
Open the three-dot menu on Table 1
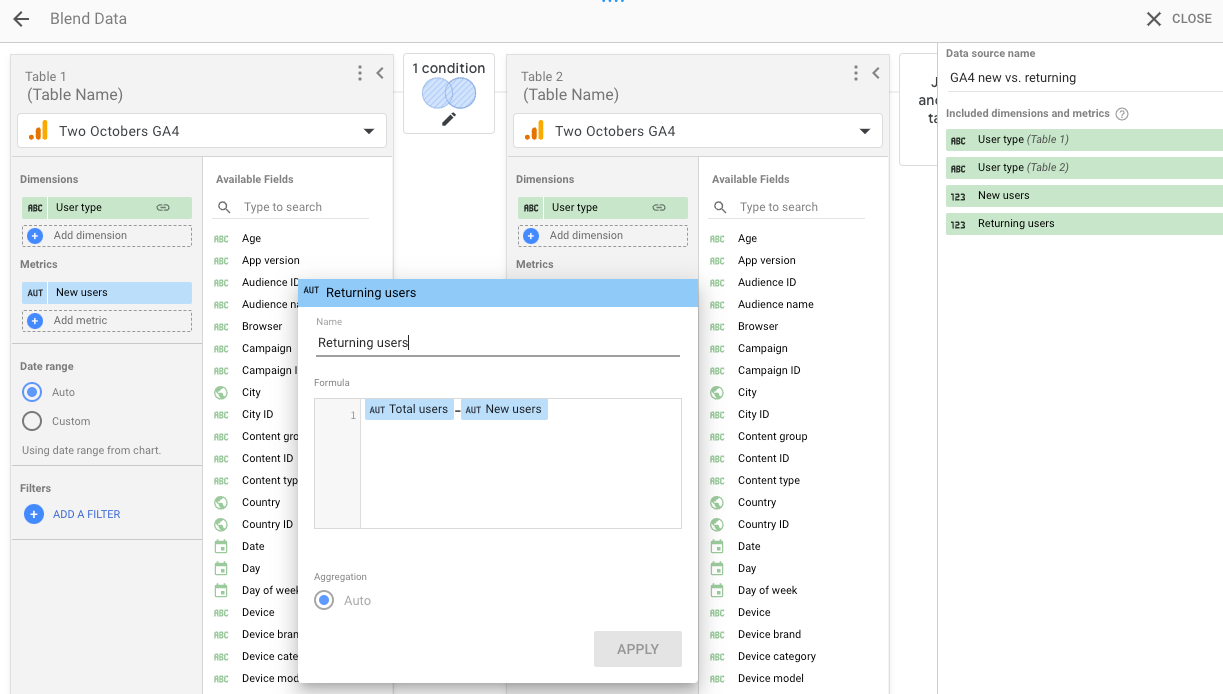pyautogui.click(x=360, y=72)
